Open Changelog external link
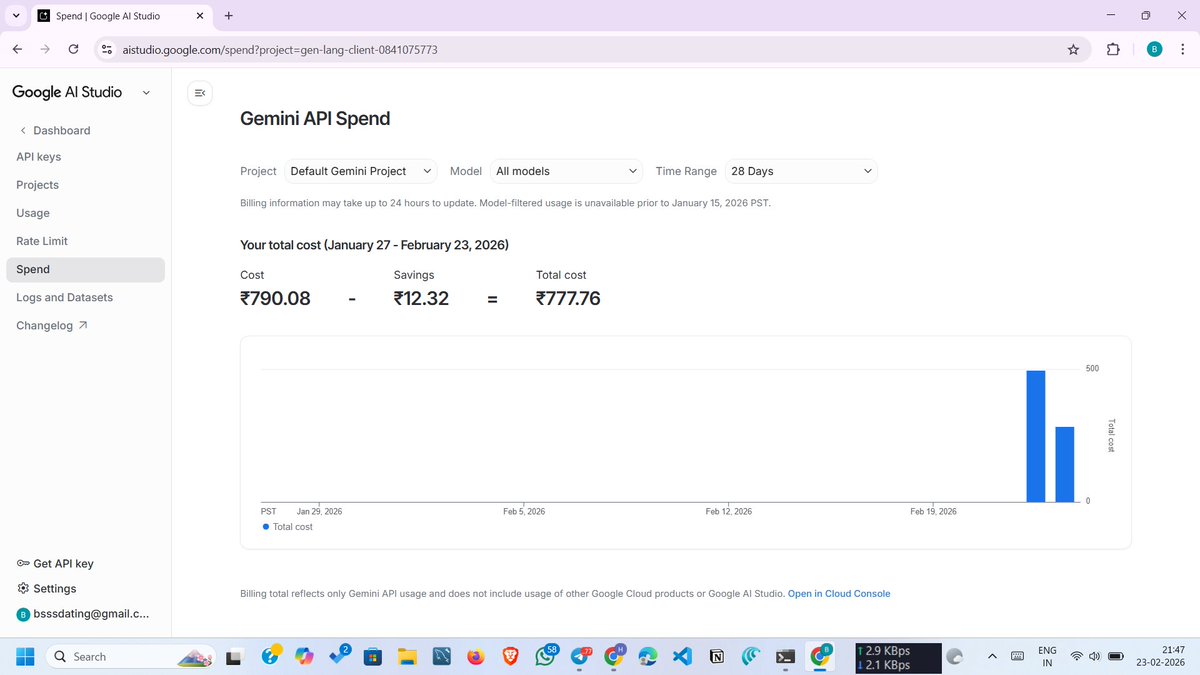Image resolution: width=1200 pixels, height=675 pixels. (52, 325)
